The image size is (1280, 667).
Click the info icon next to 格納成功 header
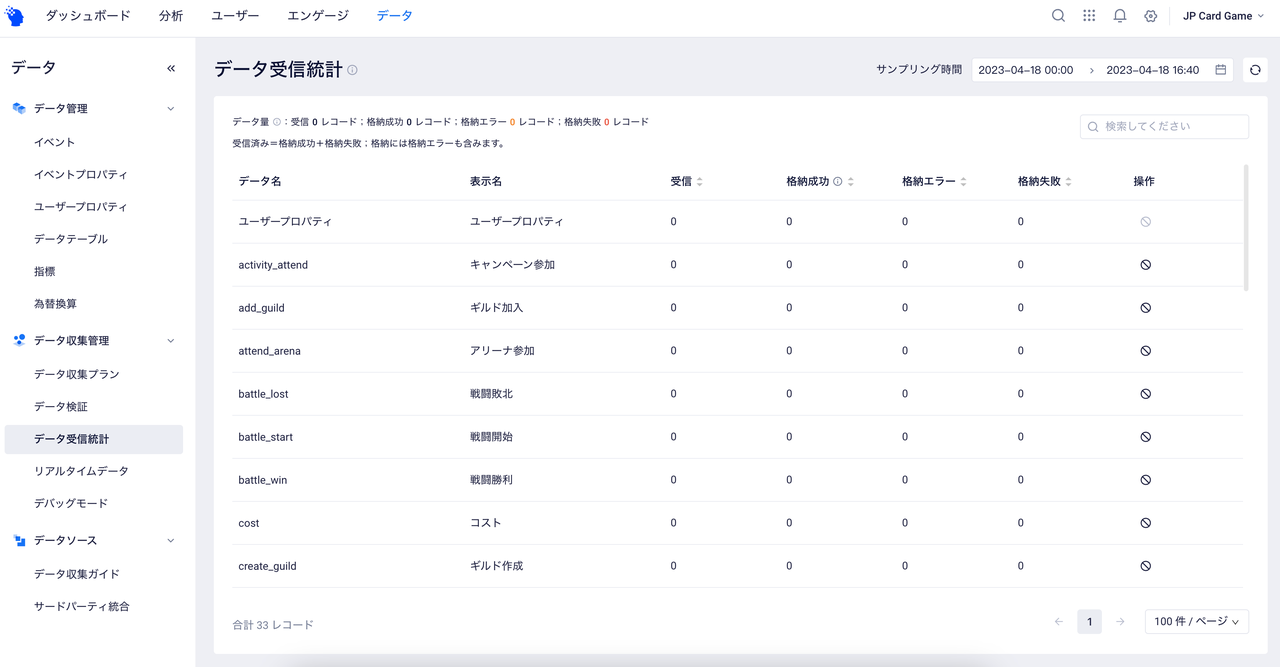click(x=837, y=181)
